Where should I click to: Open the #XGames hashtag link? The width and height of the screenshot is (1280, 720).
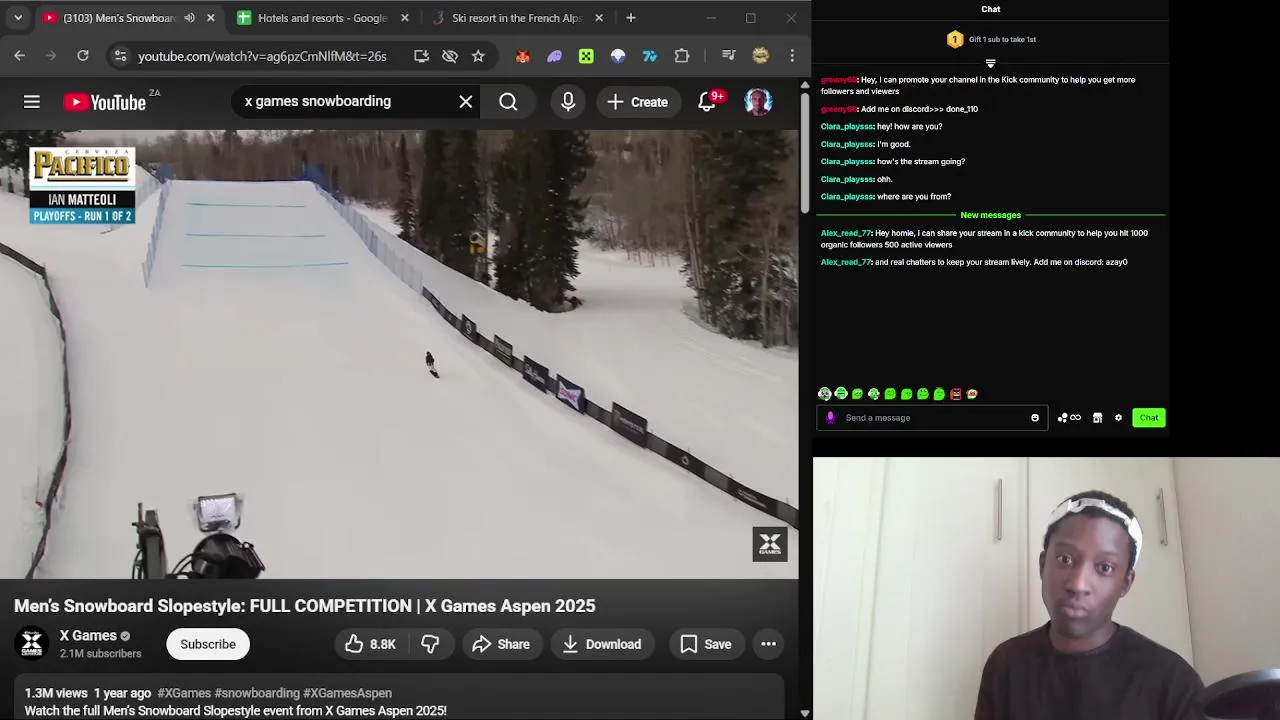(184, 693)
